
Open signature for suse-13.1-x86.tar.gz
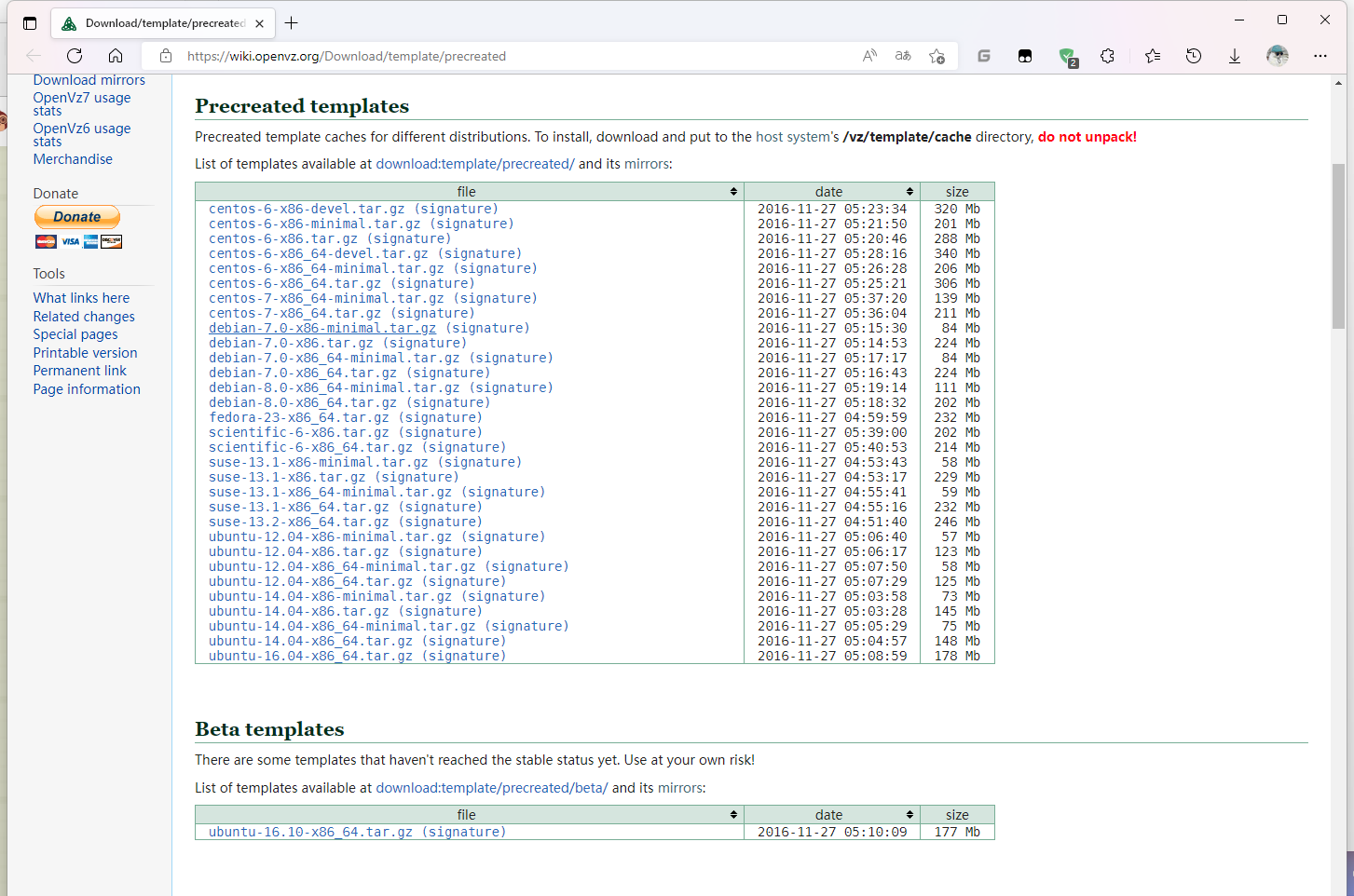point(417,477)
